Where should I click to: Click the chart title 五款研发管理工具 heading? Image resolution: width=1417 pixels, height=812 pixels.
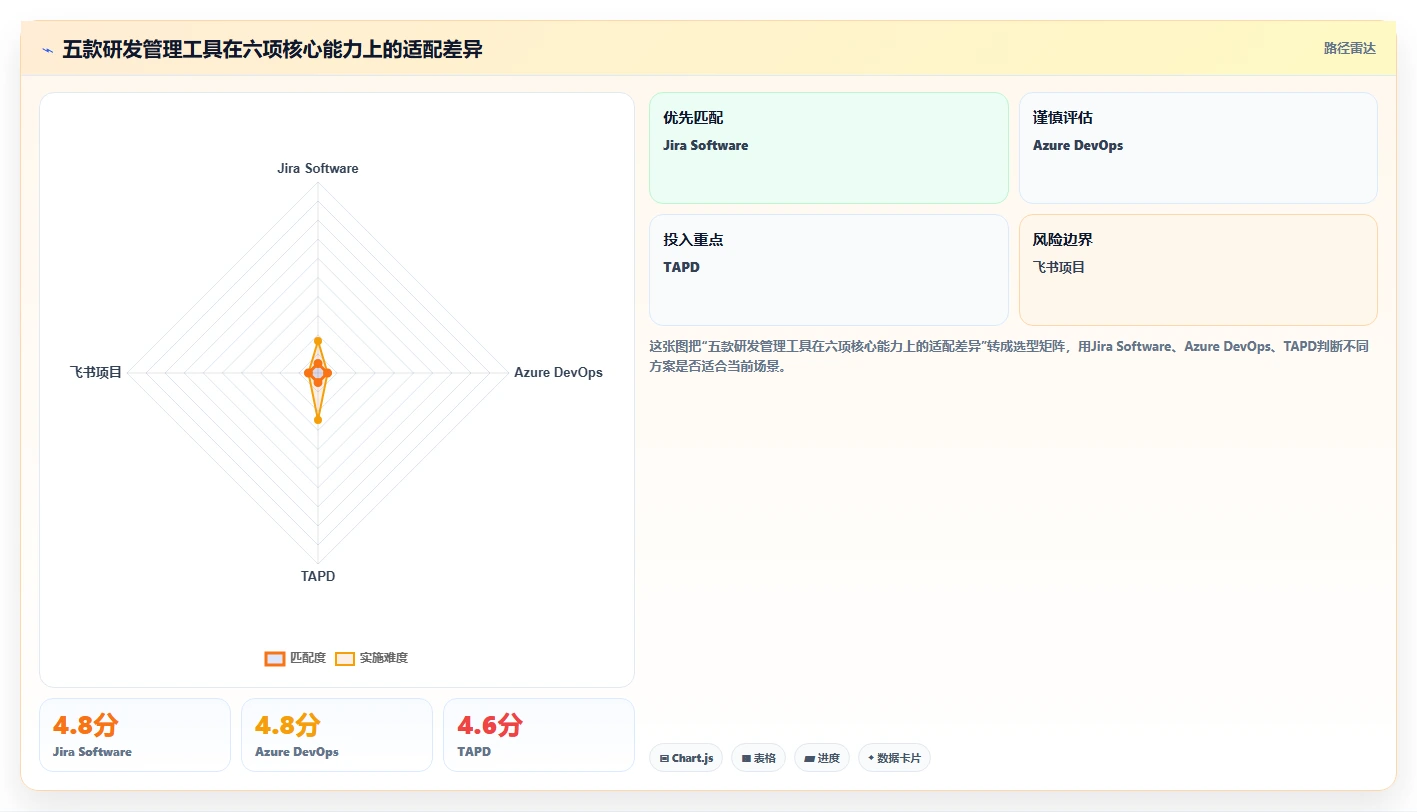[272, 49]
